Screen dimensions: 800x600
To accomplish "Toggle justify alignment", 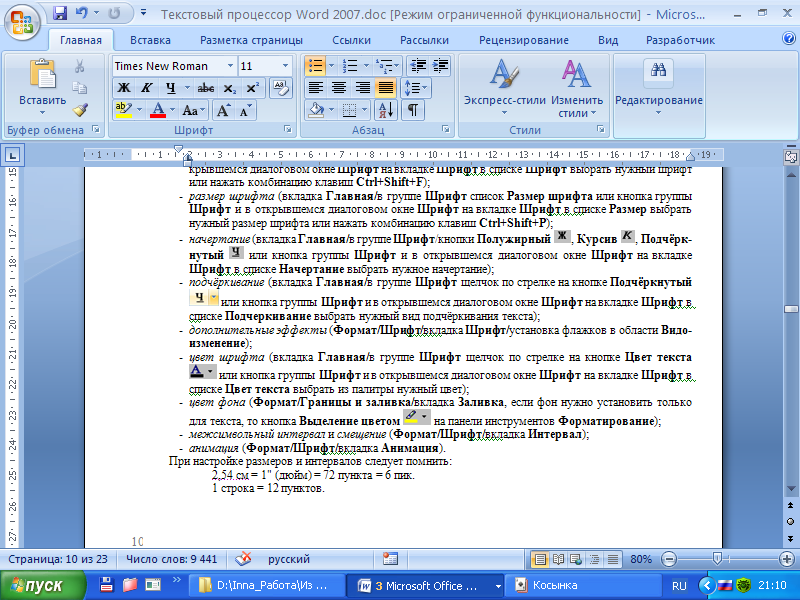I will 386,88.
